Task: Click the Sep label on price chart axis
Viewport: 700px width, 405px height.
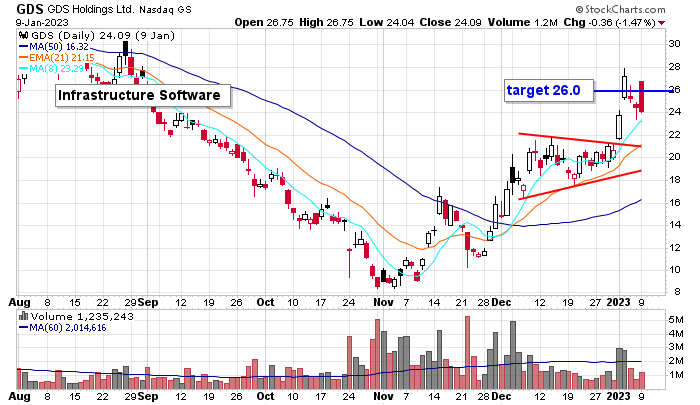Action: (x=148, y=302)
